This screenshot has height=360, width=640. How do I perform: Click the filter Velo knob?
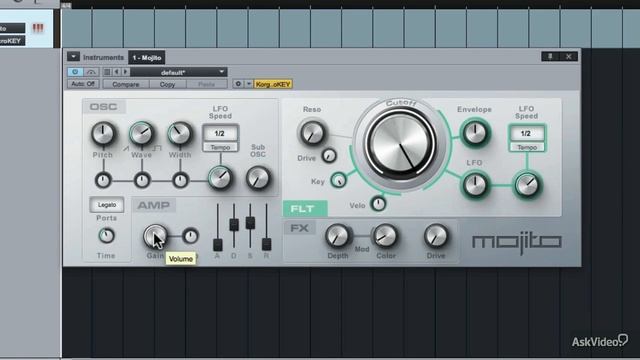click(378, 203)
